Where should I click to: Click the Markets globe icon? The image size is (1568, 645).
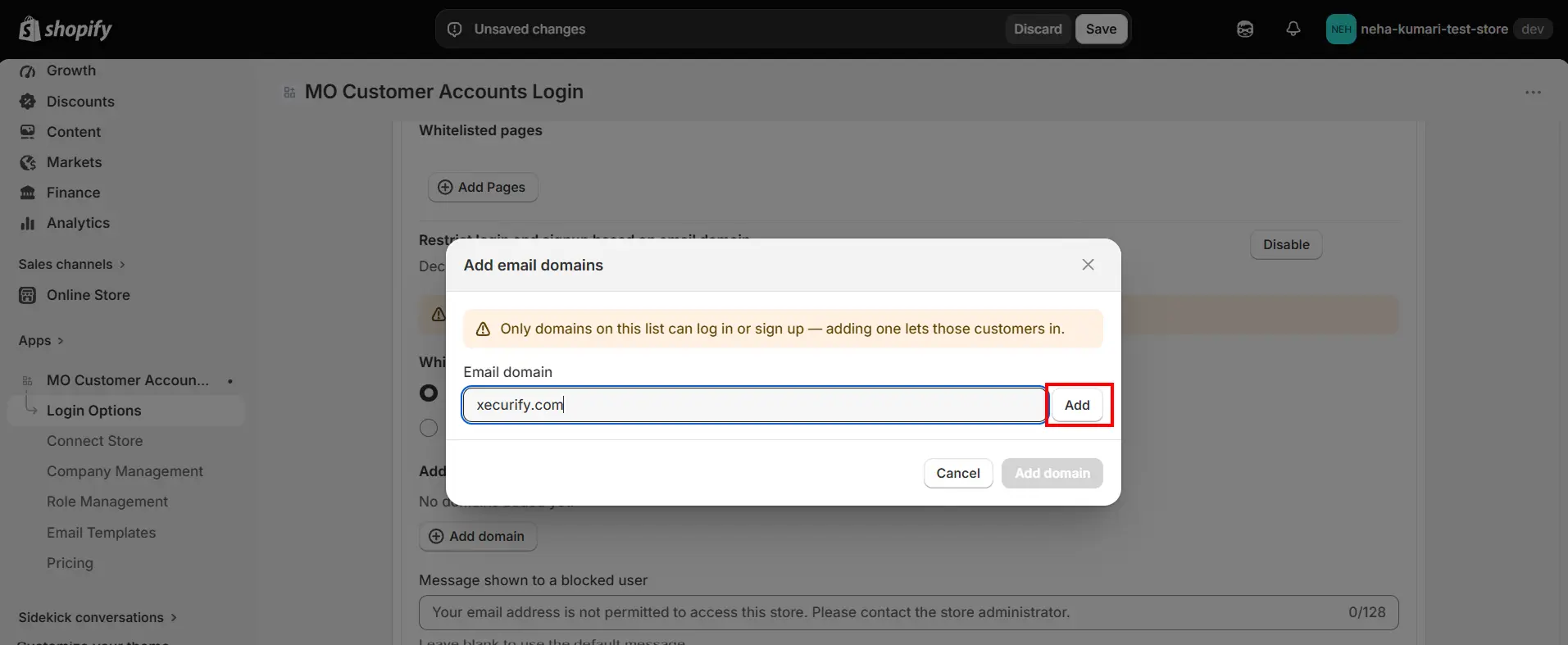coord(28,162)
